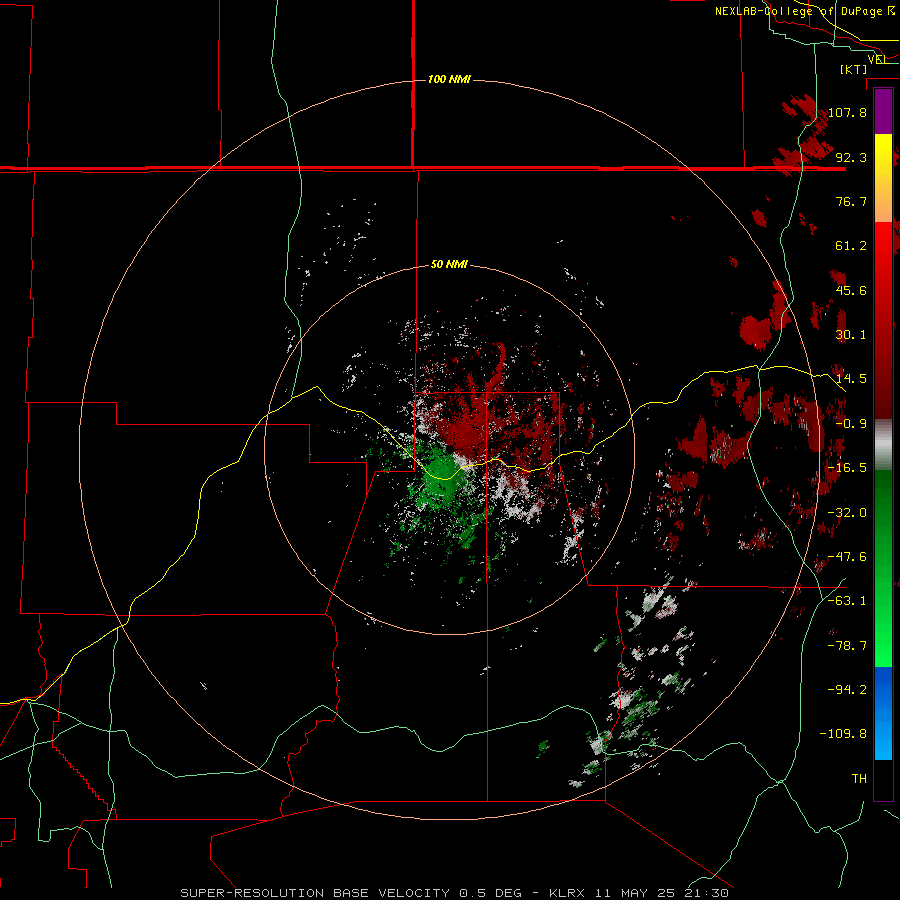This screenshot has width=900, height=900.
Task: Select the 92.3 value on the velocity scale
Action: [x=851, y=157]
